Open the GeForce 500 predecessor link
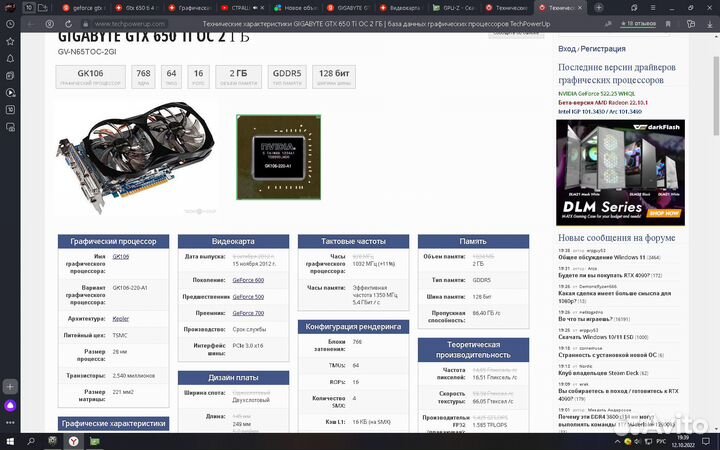This screenshot has height=450, width=720. pyautogui.click(x=248, y=297)
